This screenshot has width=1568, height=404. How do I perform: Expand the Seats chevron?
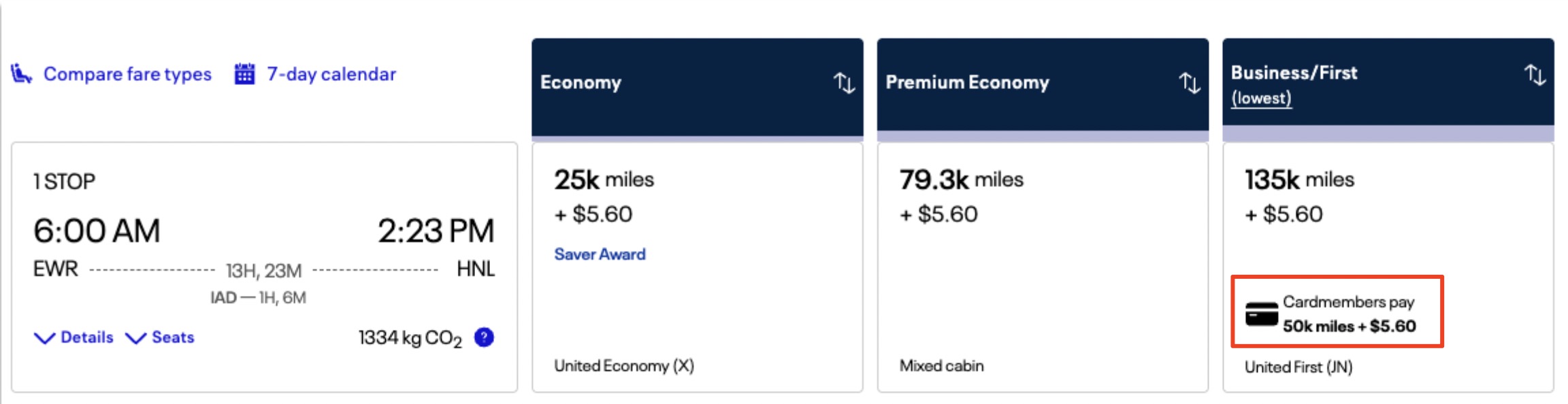136,338
